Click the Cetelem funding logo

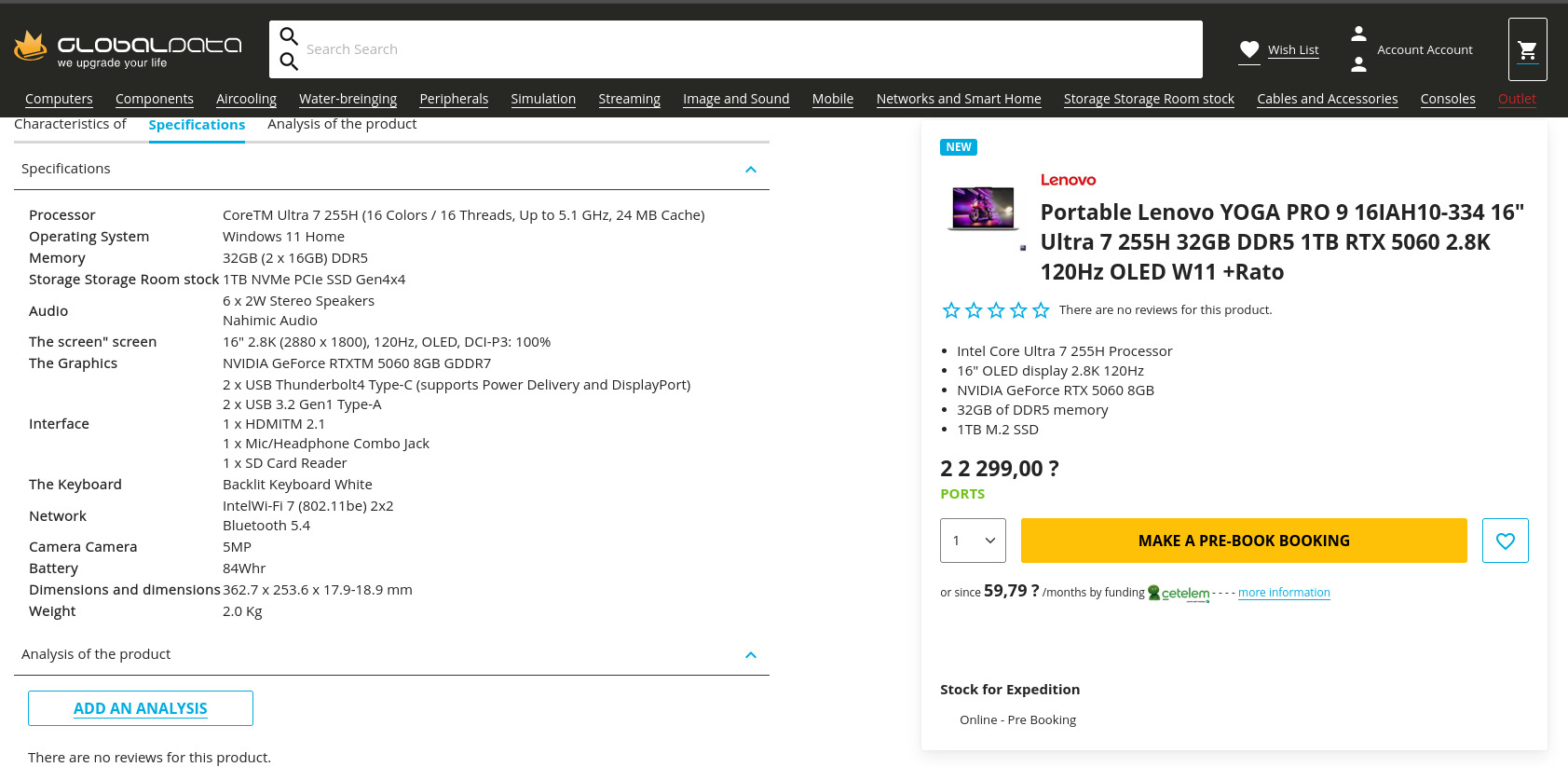pyautogui.click(x=1179, y=593)
